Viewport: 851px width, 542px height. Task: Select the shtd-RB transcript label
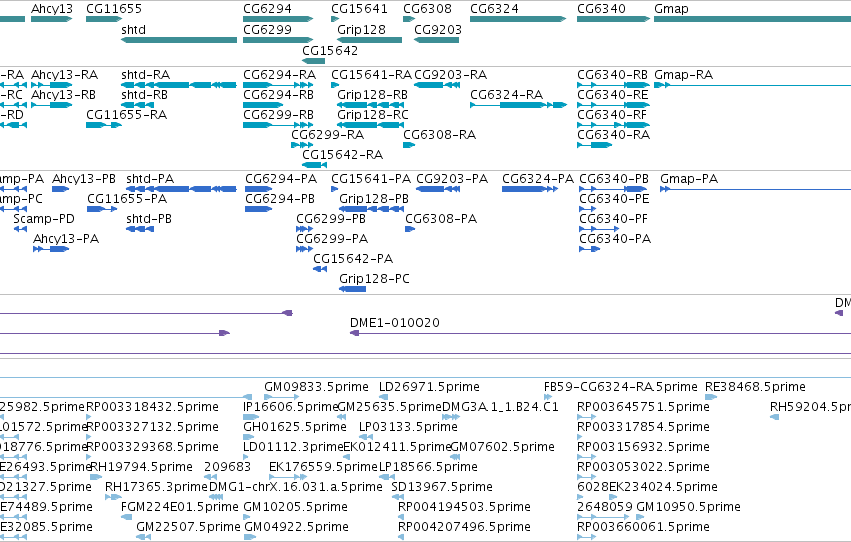(144, 94)
